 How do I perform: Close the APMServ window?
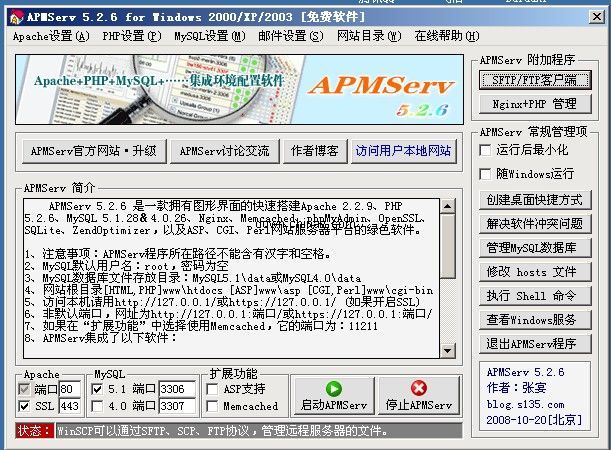(597, 17)
